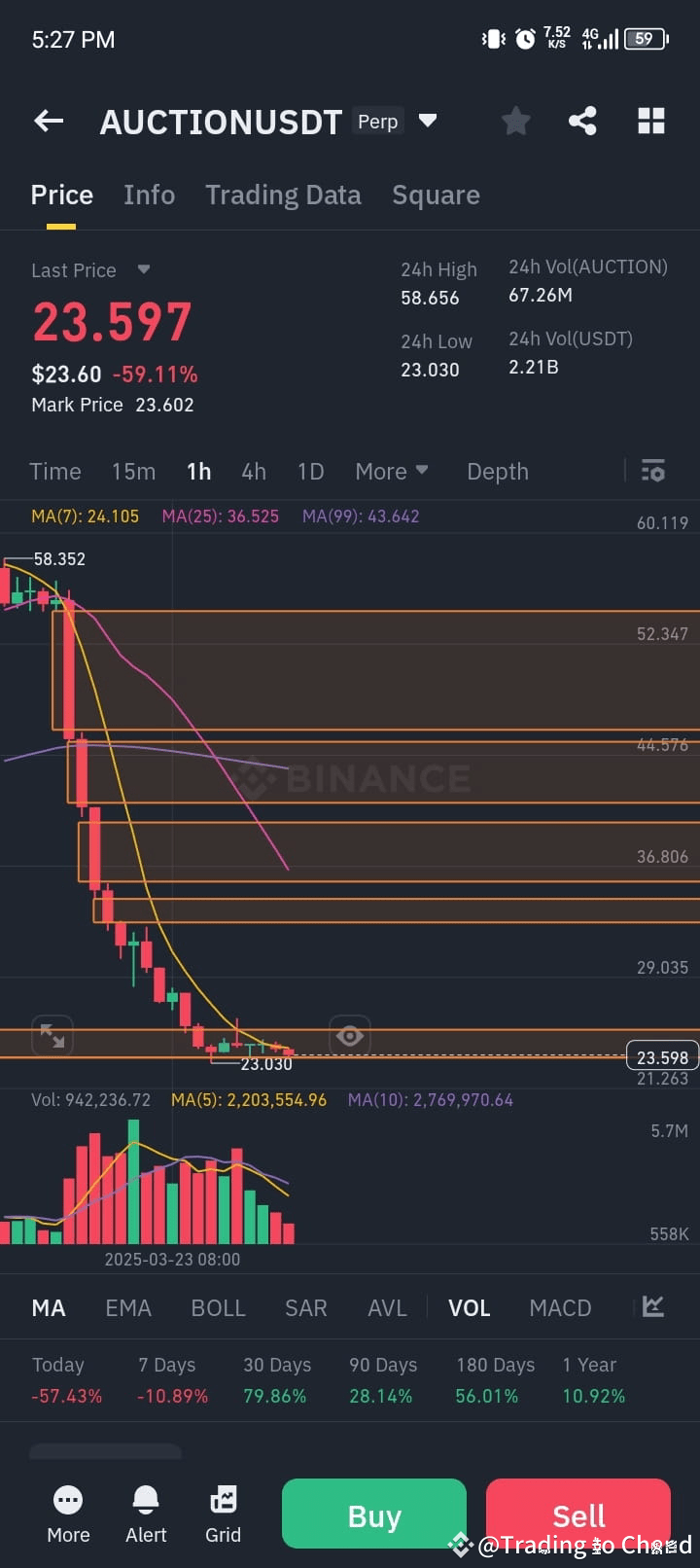
Task: Tap the 4G signal strength icon
Action: (x=600, y=39)
